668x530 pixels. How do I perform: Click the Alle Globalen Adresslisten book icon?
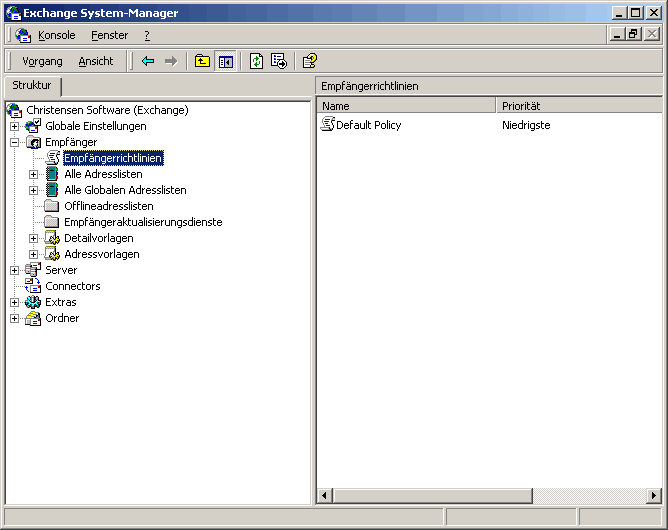(x=52, y=190)
